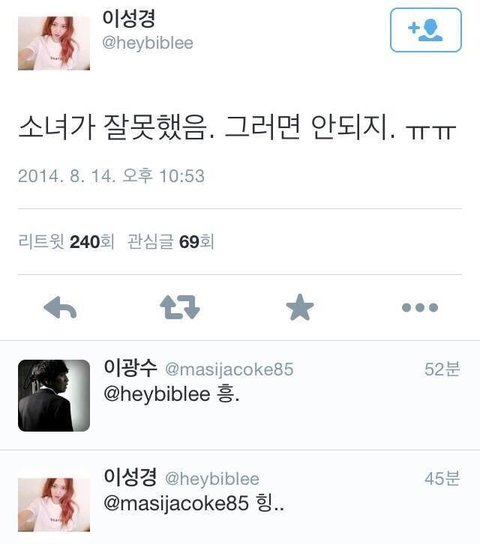Click @masijacoke85 mention in bottom reply

coord(176,504)
